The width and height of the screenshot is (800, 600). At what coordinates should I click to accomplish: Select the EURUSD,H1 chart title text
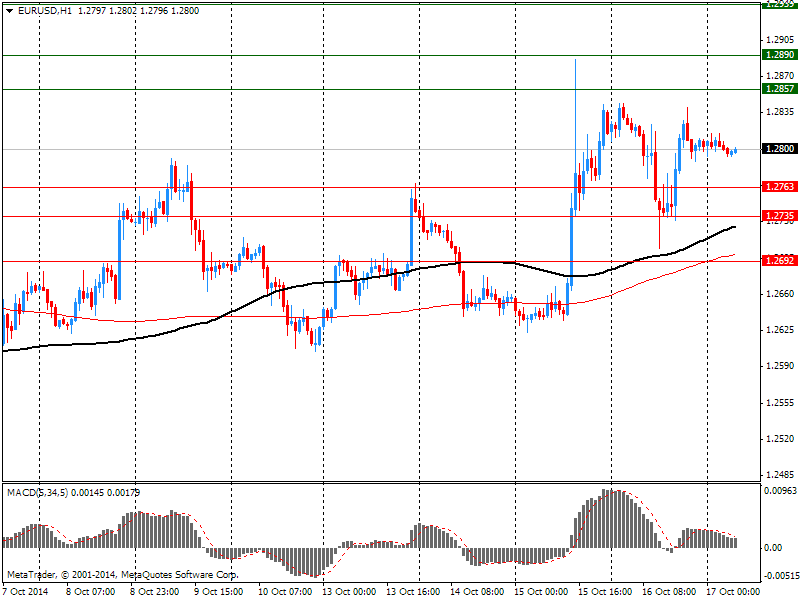click(45, 11)
